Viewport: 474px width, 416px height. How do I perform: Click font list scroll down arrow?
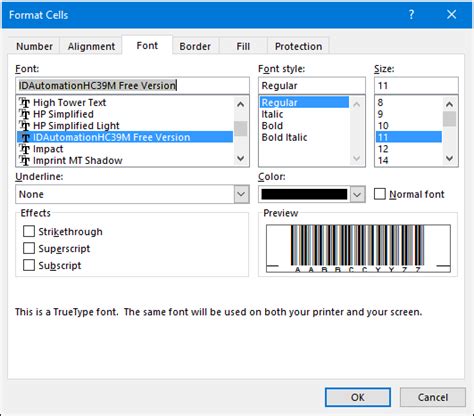[x=241, y=159]
